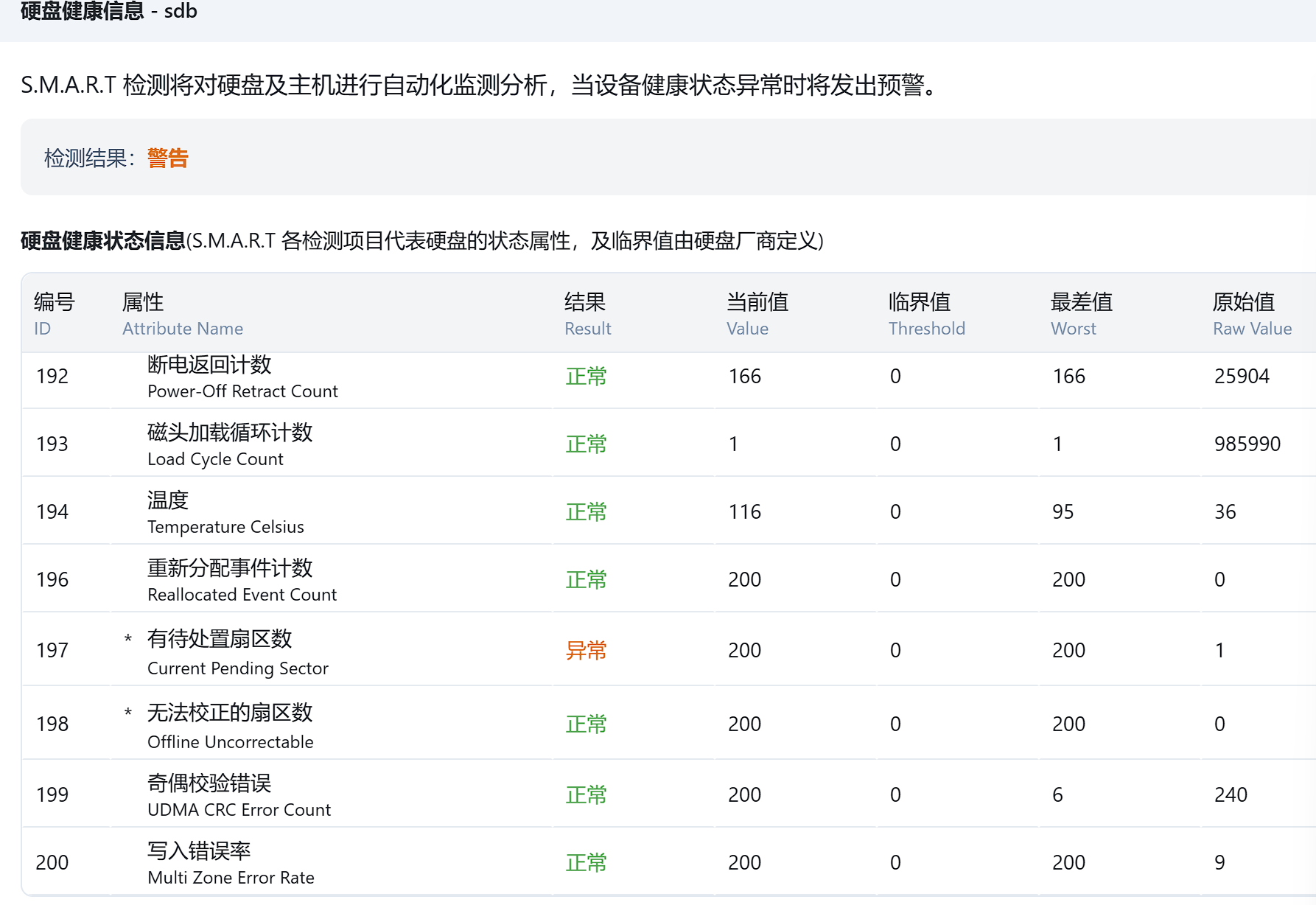Select the 异常 result for Current Pending Sector
The width and height of the screenshot is (1316, 905).
tap(586, 651)
